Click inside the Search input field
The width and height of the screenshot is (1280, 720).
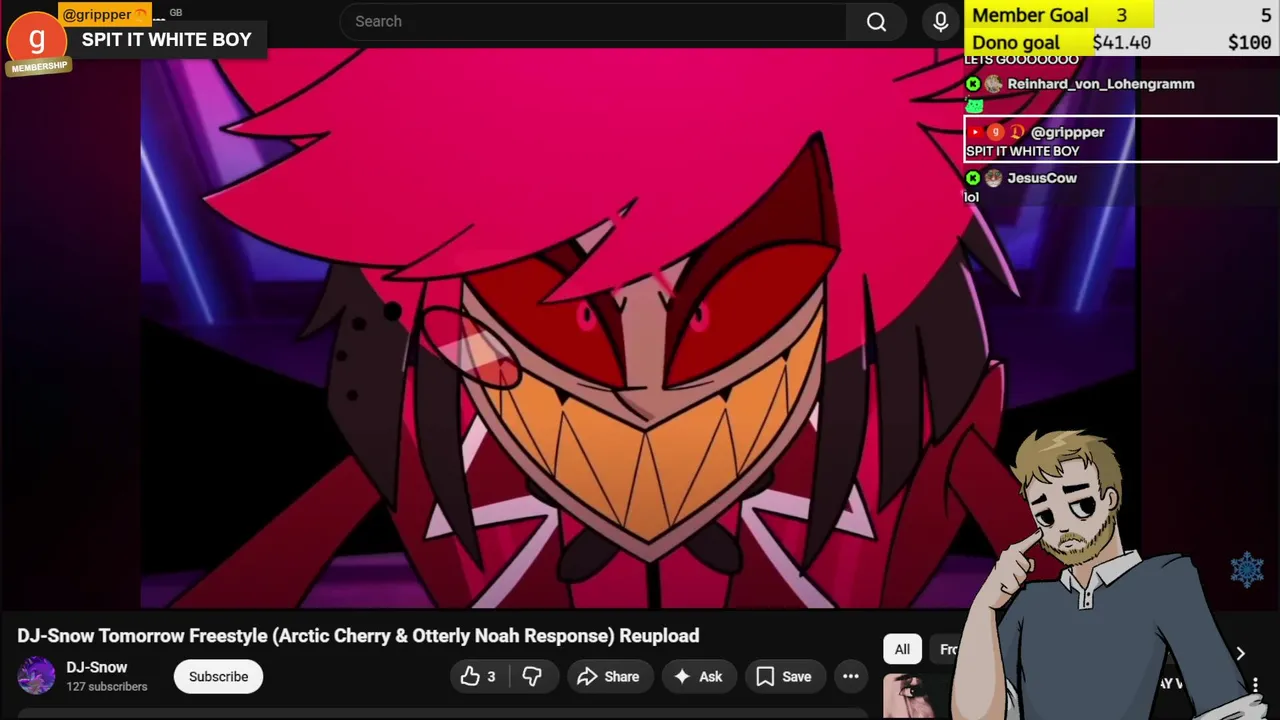coord(593,22)
